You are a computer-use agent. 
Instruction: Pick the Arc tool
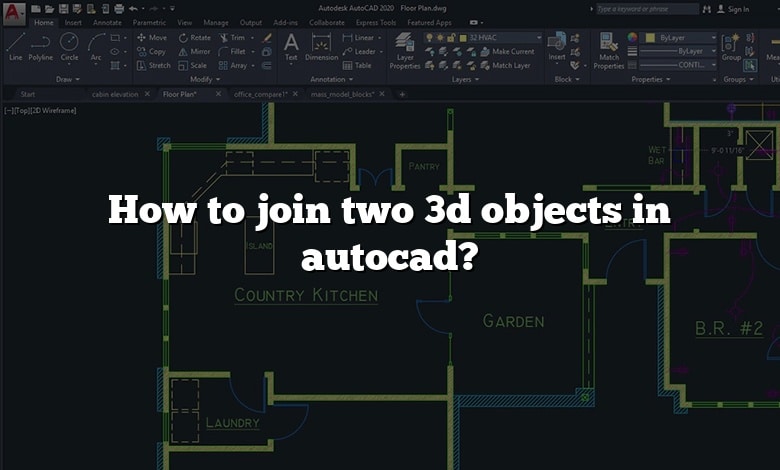96,46
